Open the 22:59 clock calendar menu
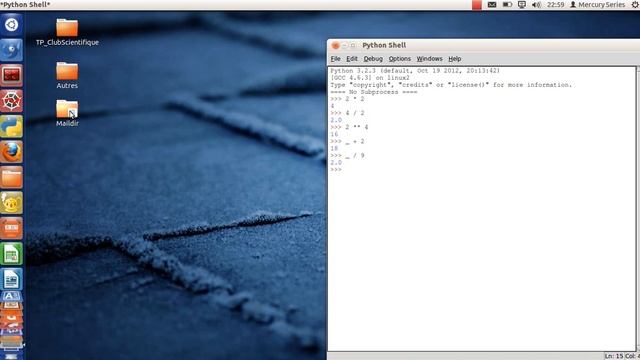The width and height of the screenshot is (640, 360). pos(556,5)
